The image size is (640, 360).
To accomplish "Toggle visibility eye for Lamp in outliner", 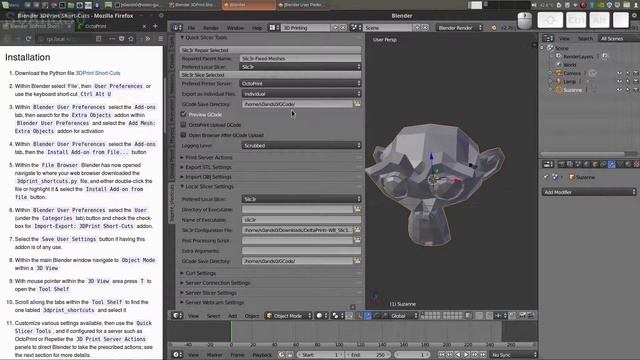I will tap(620, 82).
